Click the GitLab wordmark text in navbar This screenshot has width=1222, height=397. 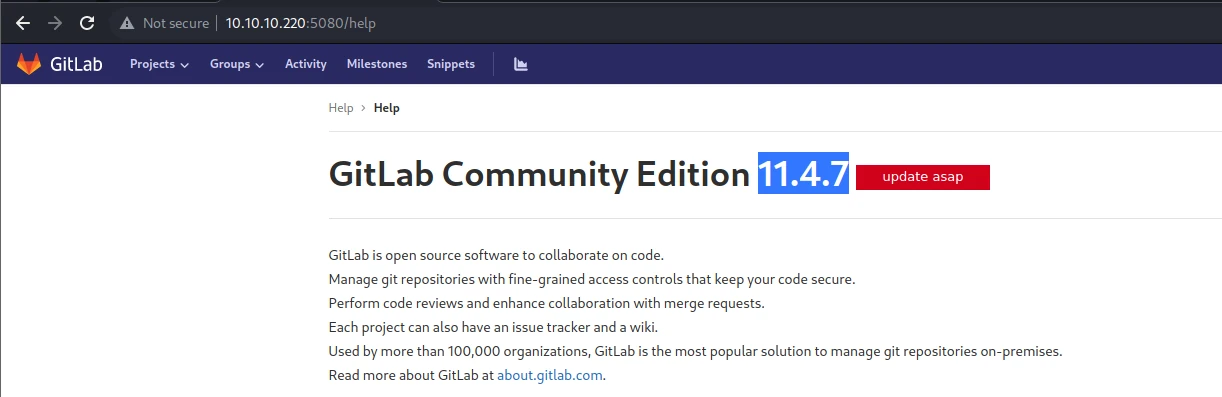click(x=76, y=64)
